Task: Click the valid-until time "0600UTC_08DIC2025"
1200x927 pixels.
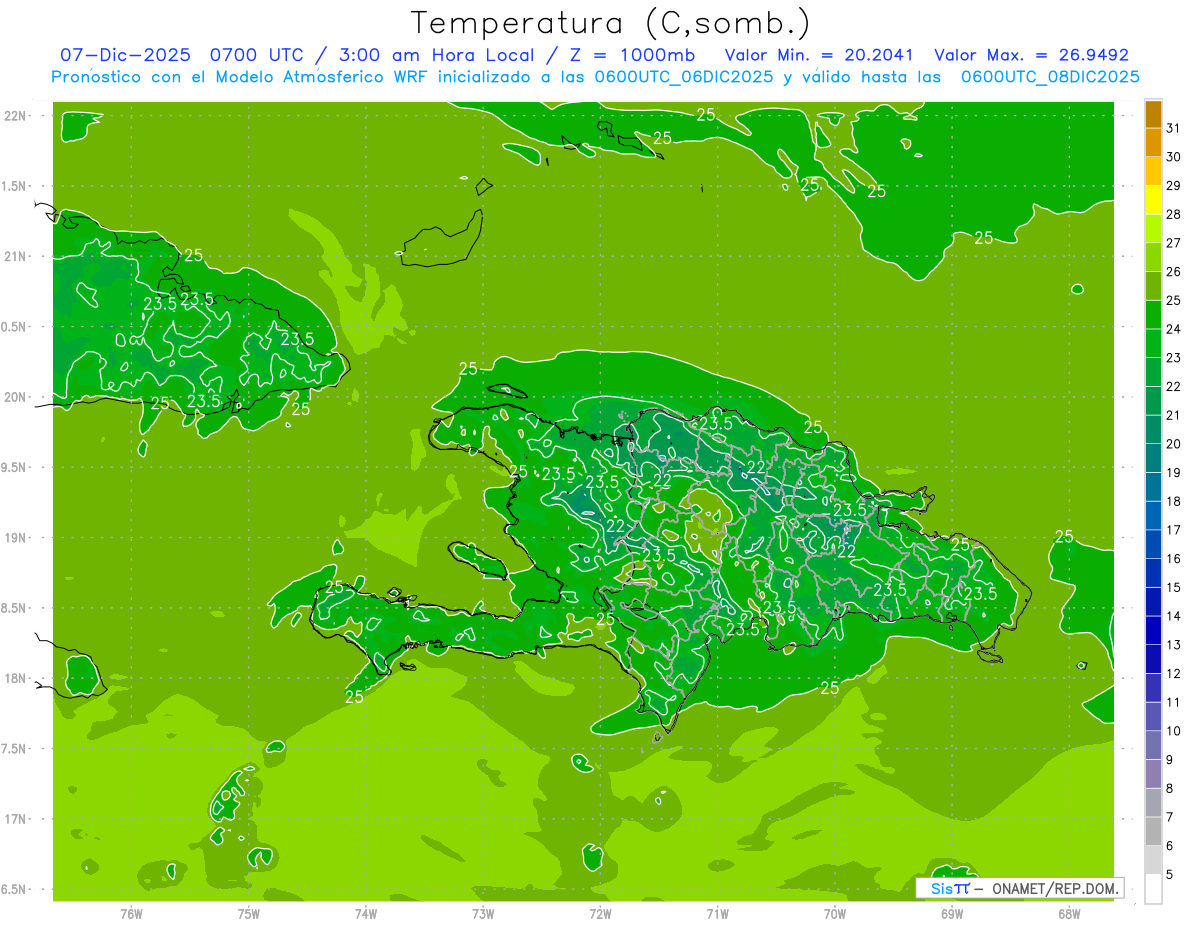Action: tap(1050, 76)
